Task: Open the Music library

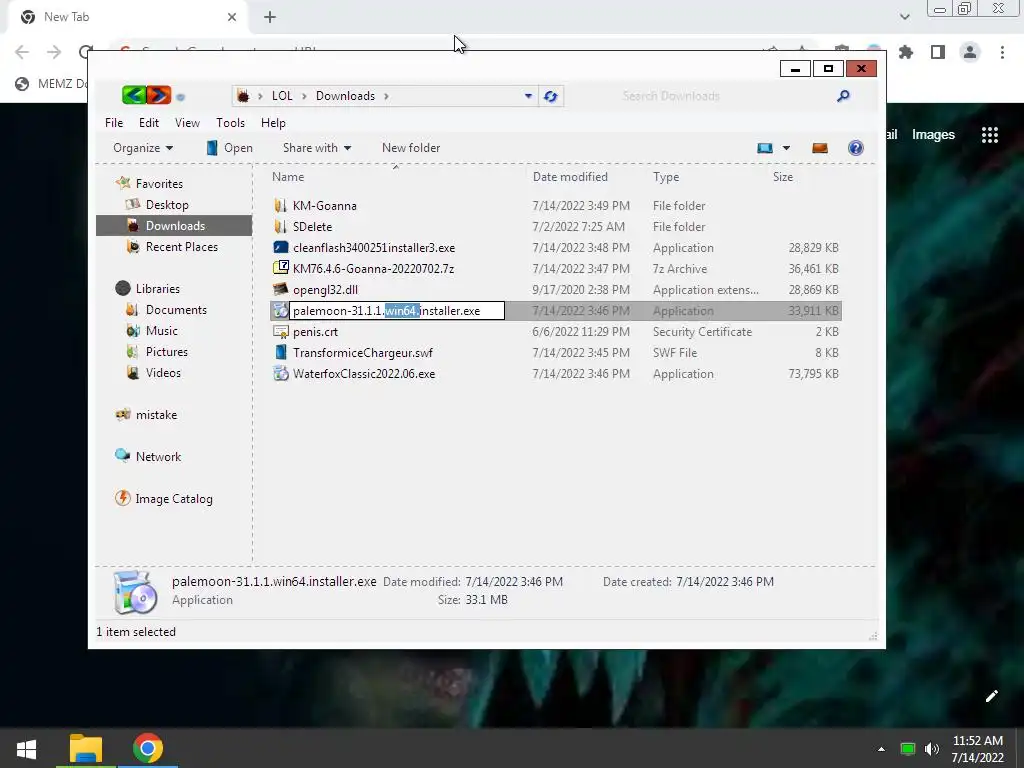Action: (161, 330)
